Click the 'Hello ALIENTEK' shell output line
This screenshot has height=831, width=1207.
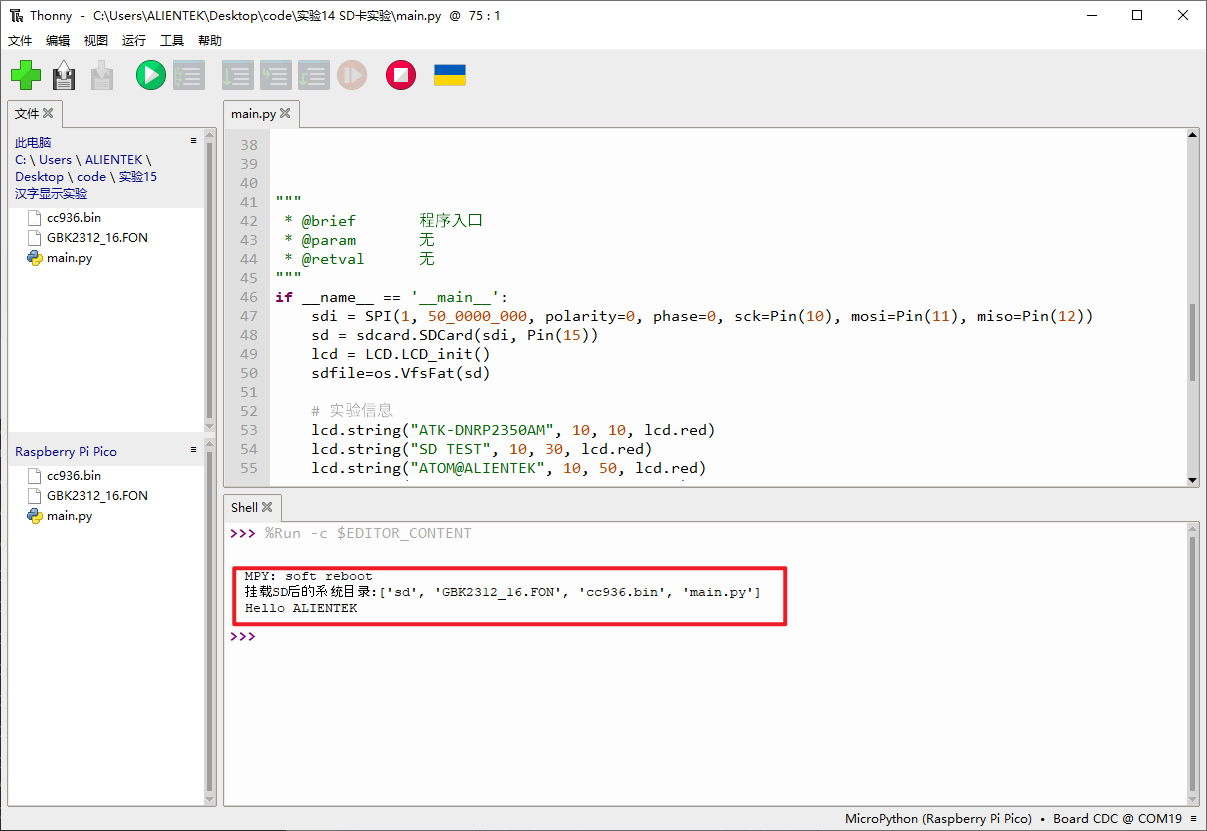301,608
